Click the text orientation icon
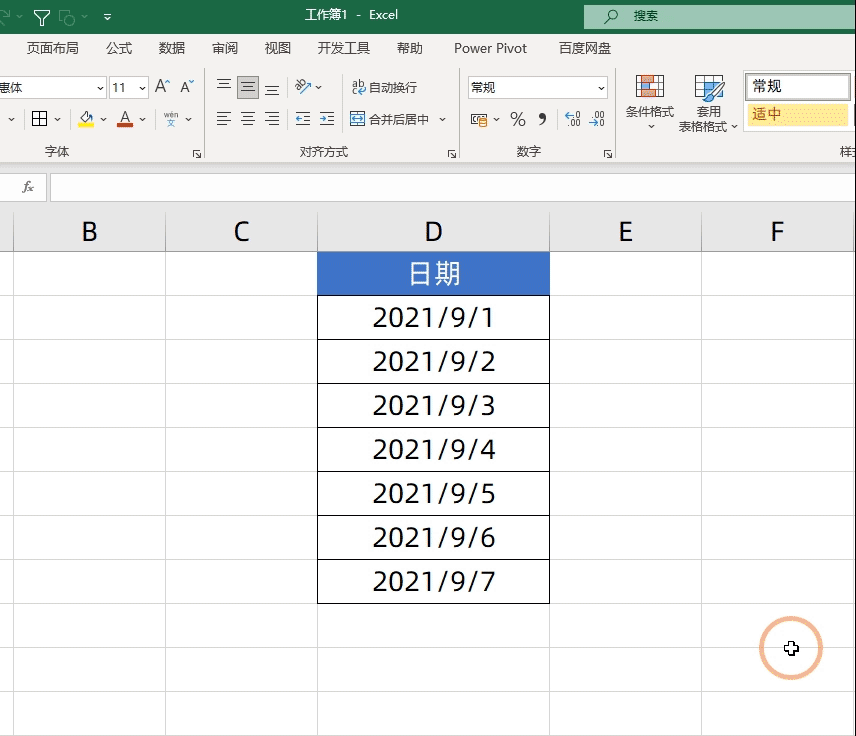 pos(303,86)
